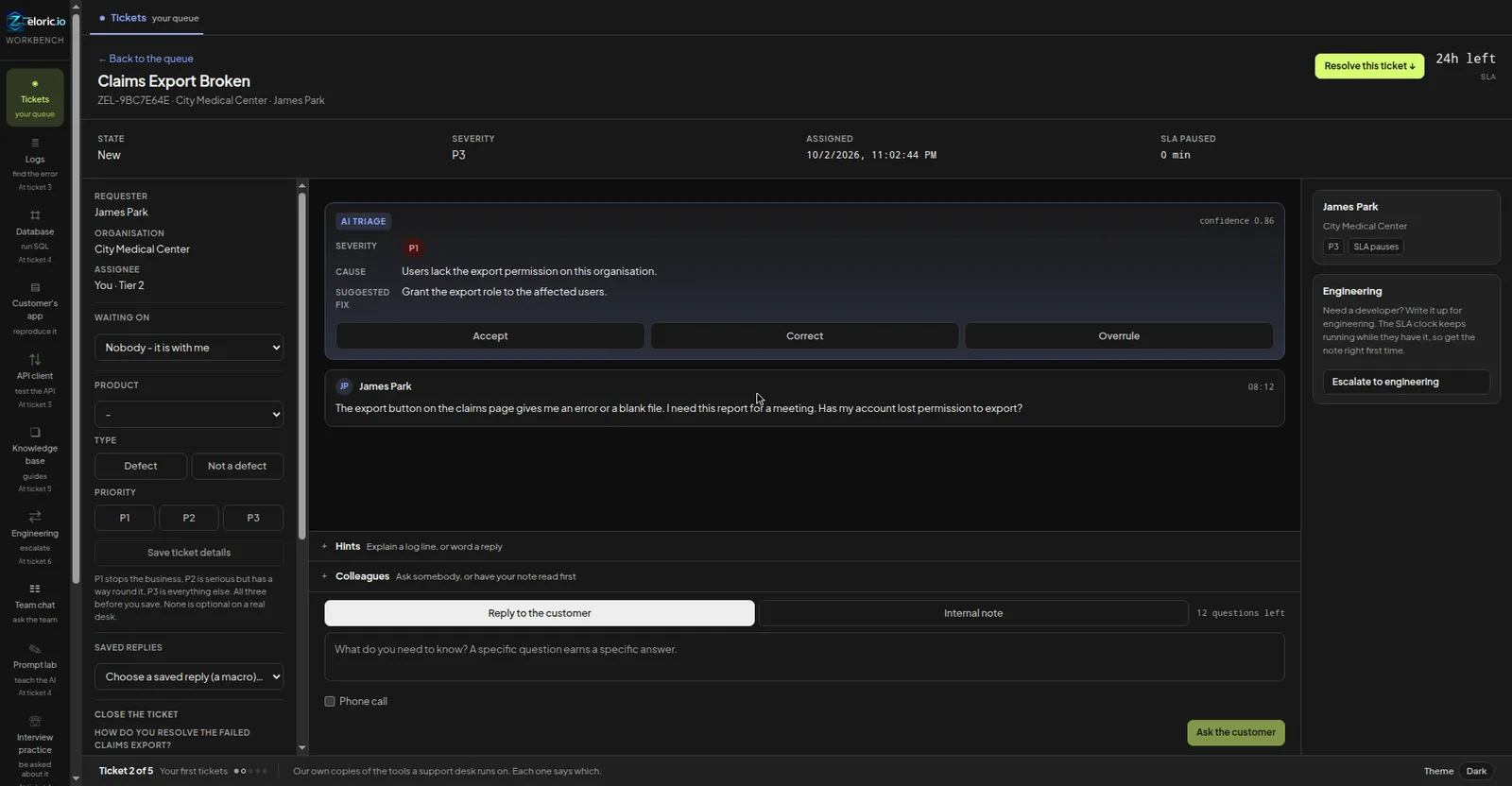Image resolution: width=1512 pixels, height=786 pixels.
Task: Click the JP avatar beside James Park
Action: click(x=344, y=386)
